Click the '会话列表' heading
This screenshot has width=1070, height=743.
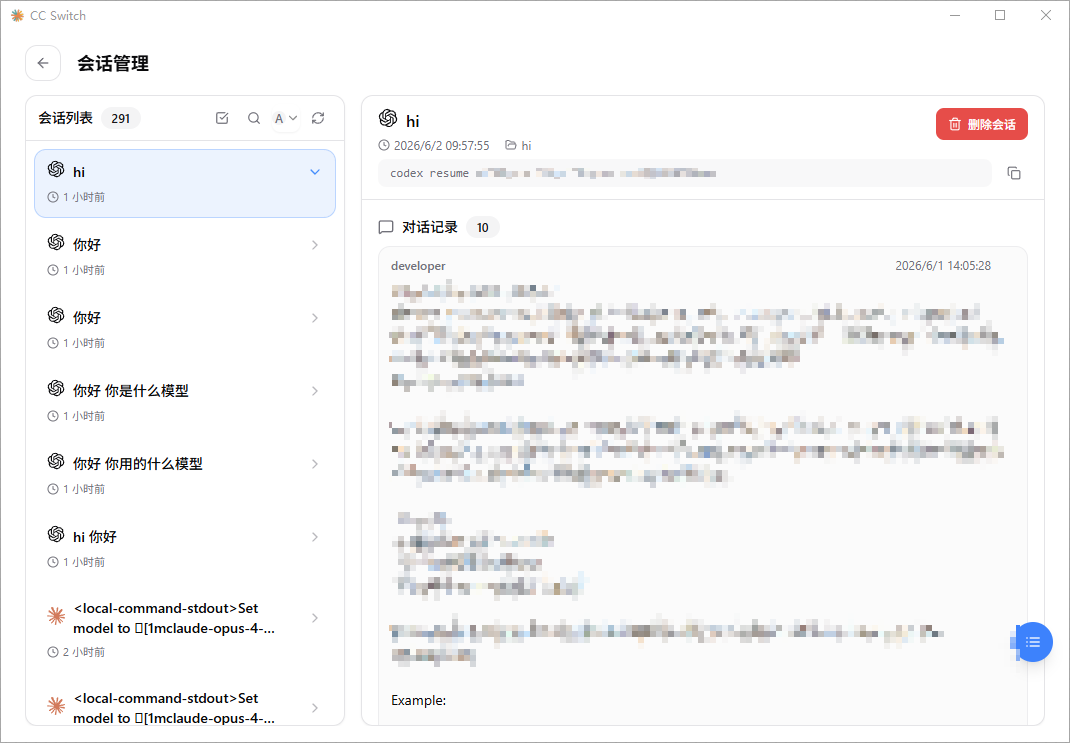66,118
